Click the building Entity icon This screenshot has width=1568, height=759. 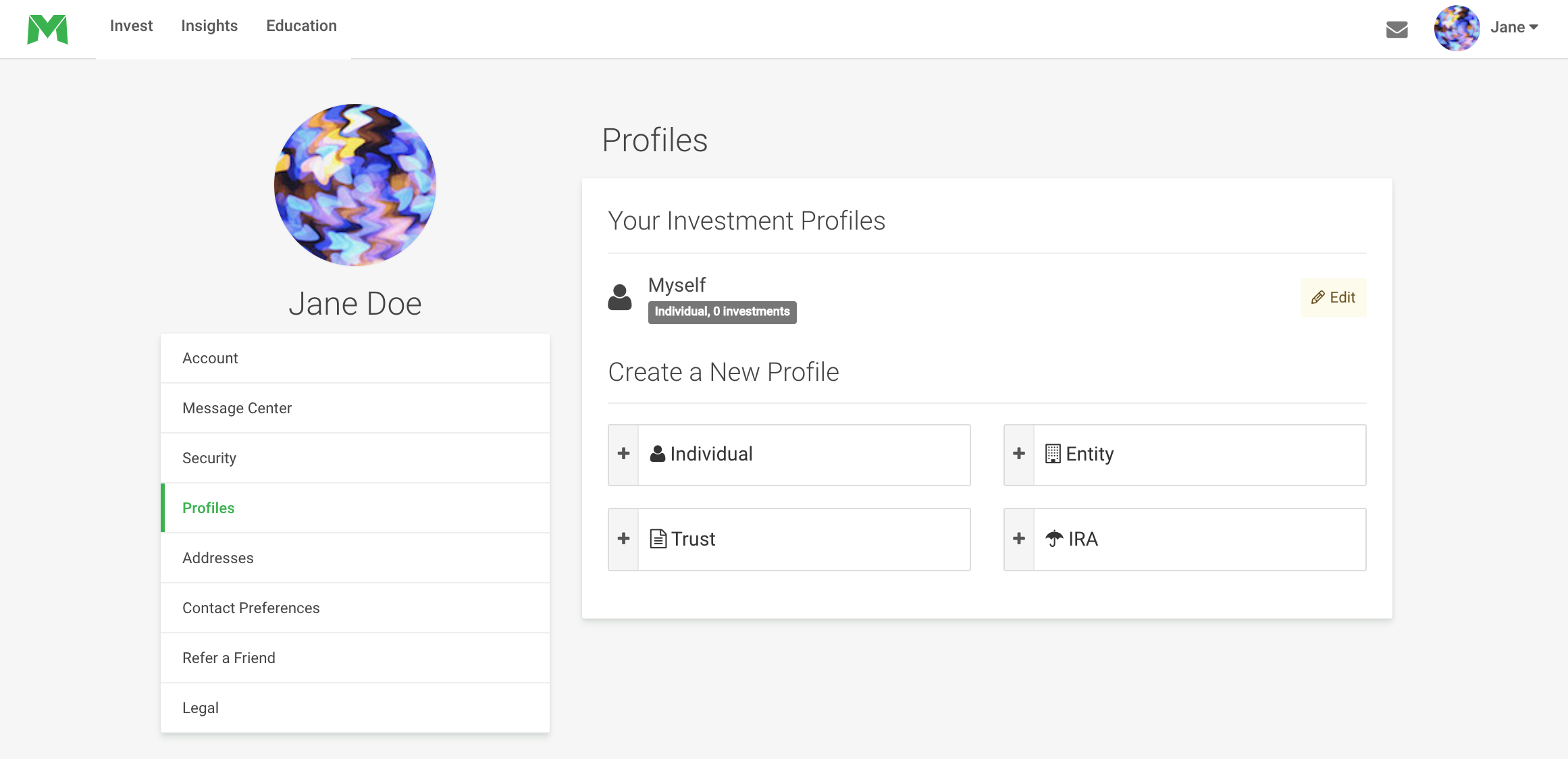1053,454
